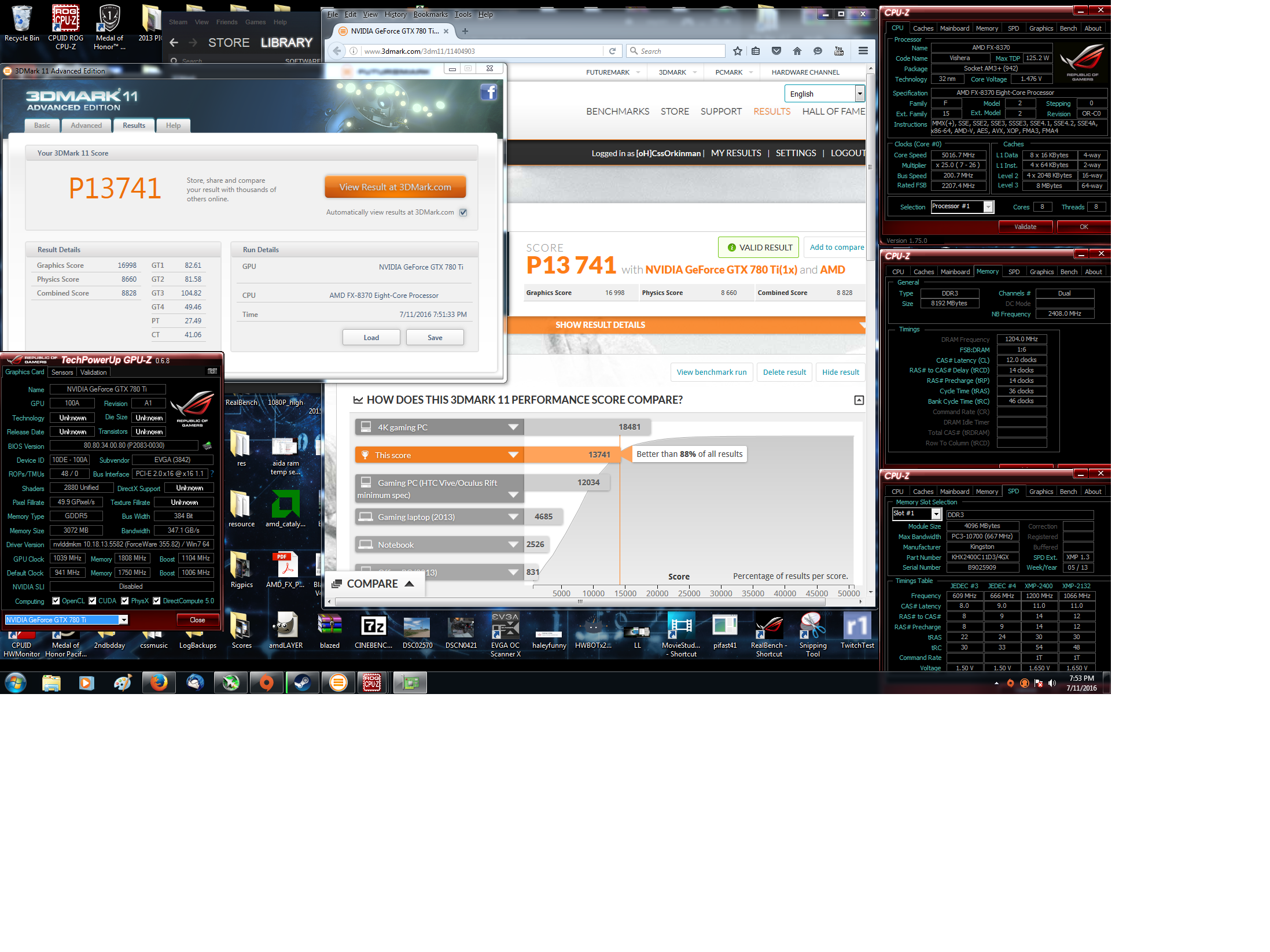
Task: Go to Firefox home page icon
Action: (797, 51)
